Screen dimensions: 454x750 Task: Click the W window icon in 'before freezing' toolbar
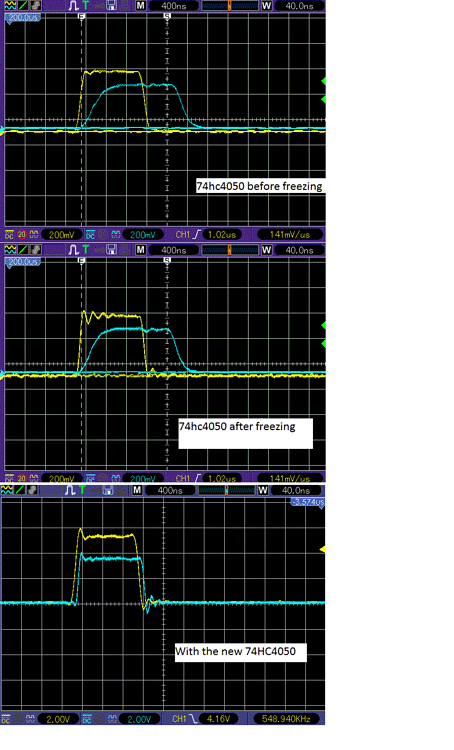pos(266,6)
